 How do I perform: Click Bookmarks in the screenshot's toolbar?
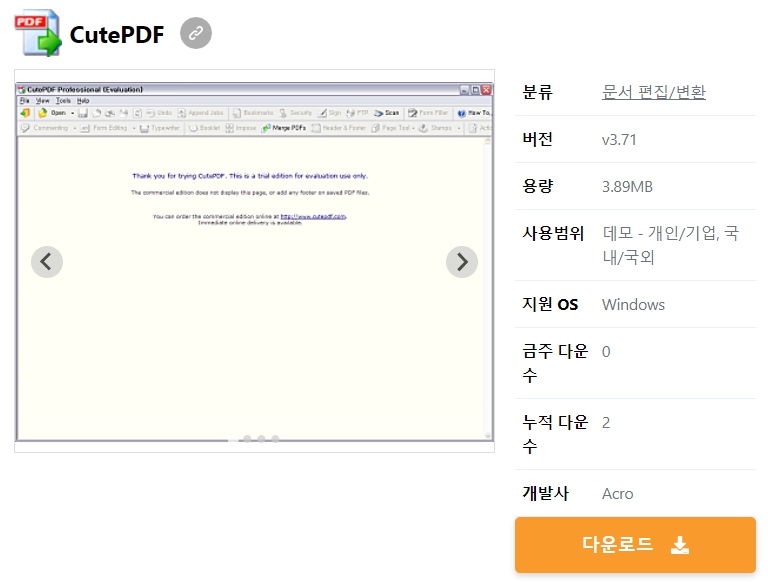coord(253,113)
